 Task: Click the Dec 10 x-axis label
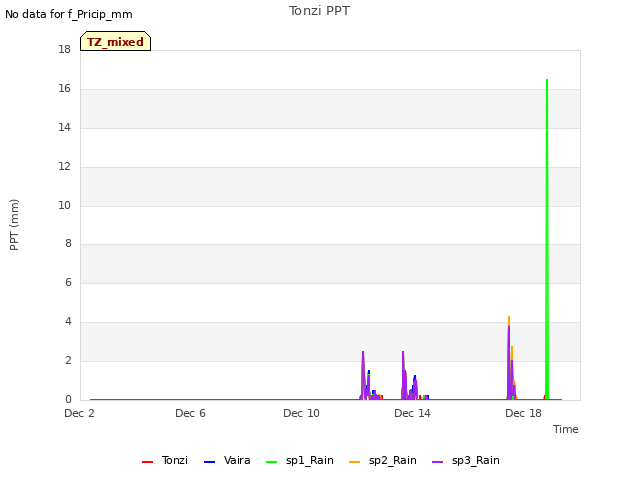[301, 413]
